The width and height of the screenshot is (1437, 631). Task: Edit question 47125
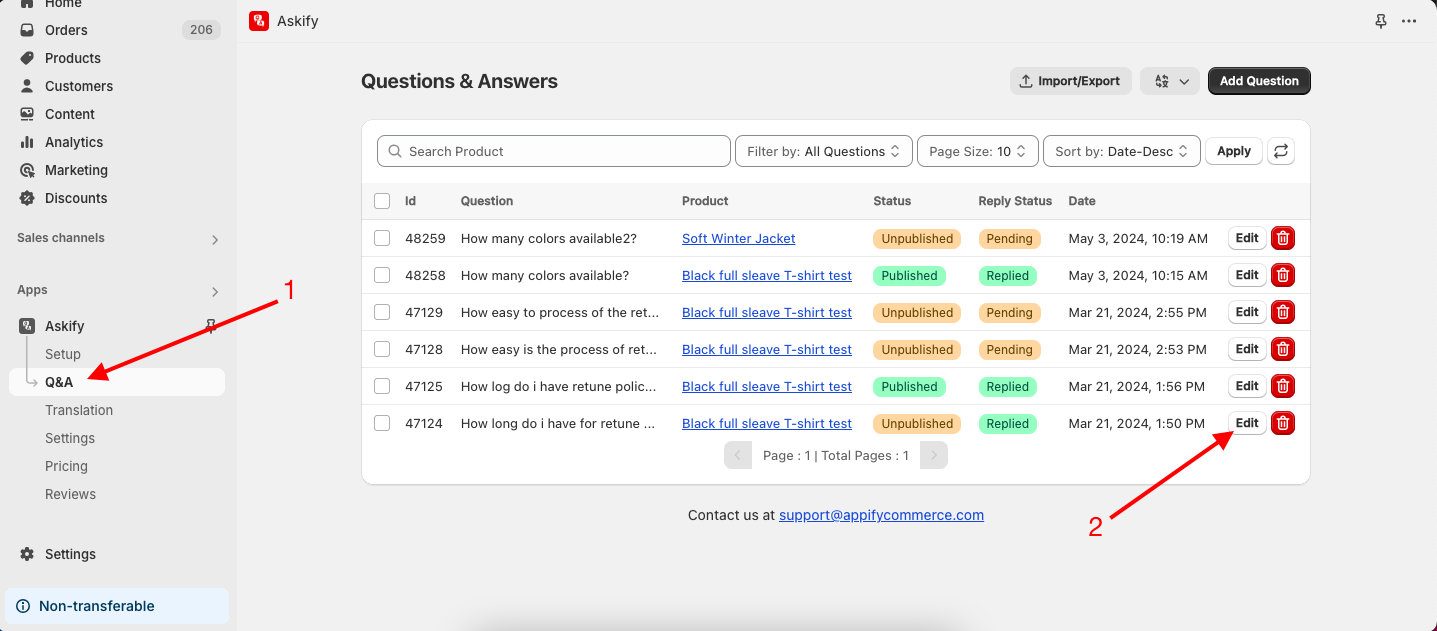[1247, 386]
